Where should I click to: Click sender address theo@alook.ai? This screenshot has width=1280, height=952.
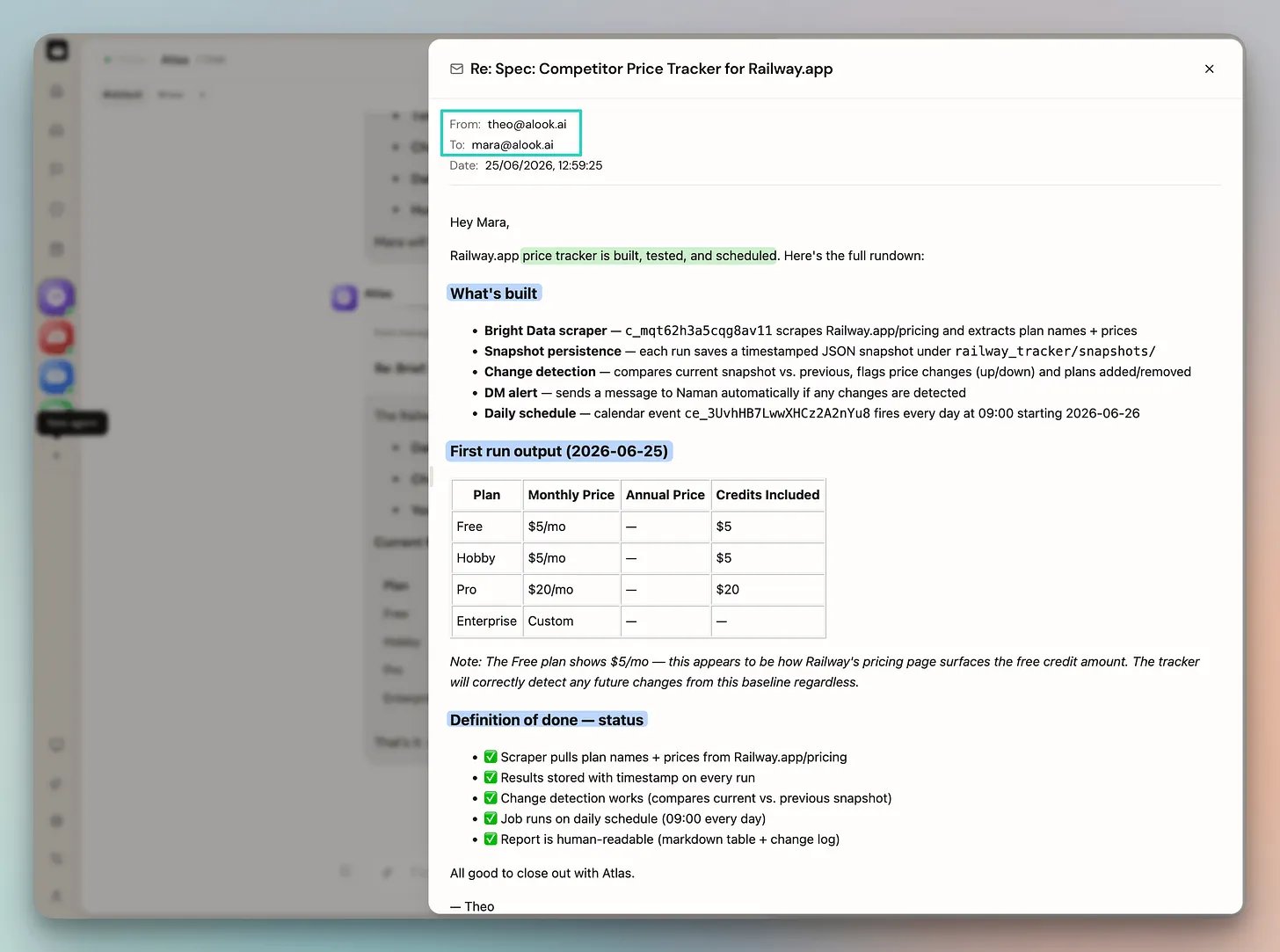coord(527,124)
